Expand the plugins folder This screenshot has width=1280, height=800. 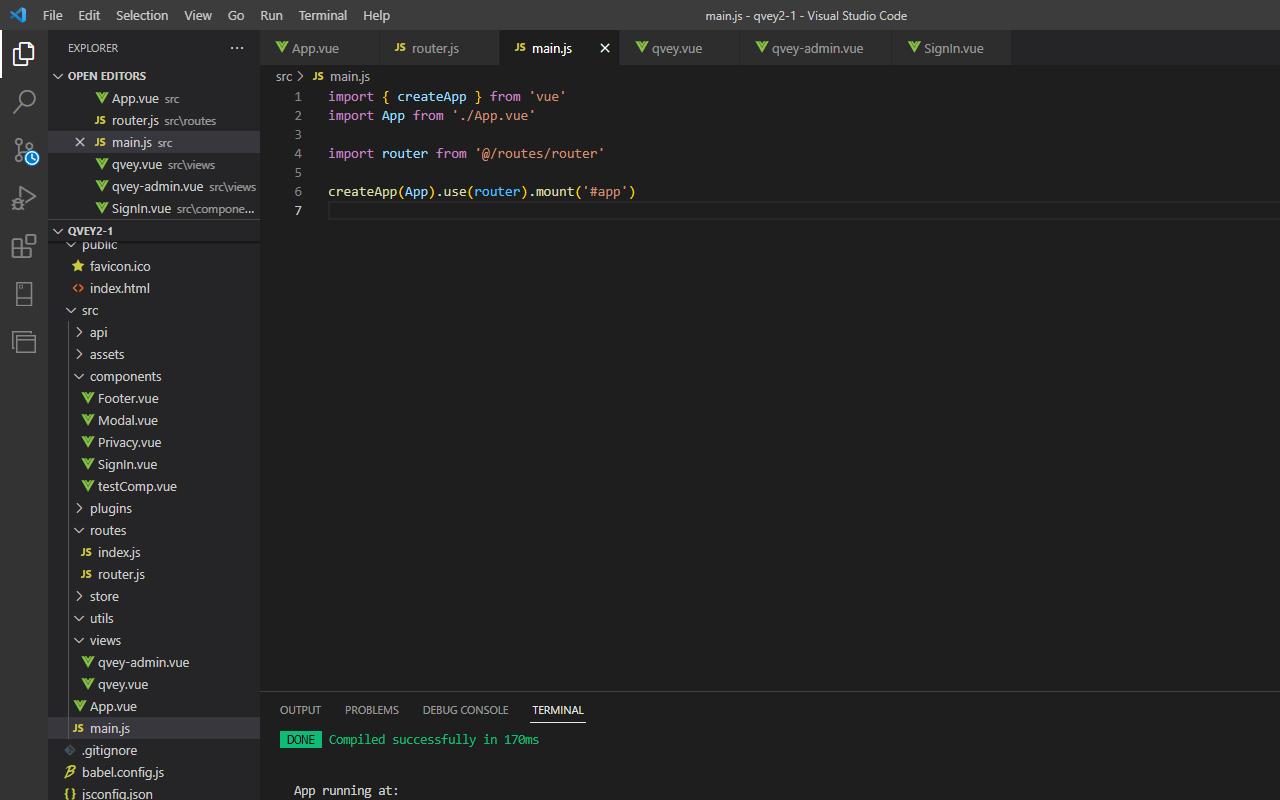click(80, 508)
